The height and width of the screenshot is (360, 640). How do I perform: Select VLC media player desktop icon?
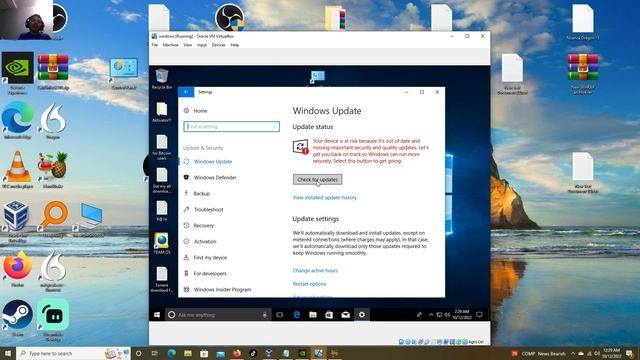tap(17, 170)
